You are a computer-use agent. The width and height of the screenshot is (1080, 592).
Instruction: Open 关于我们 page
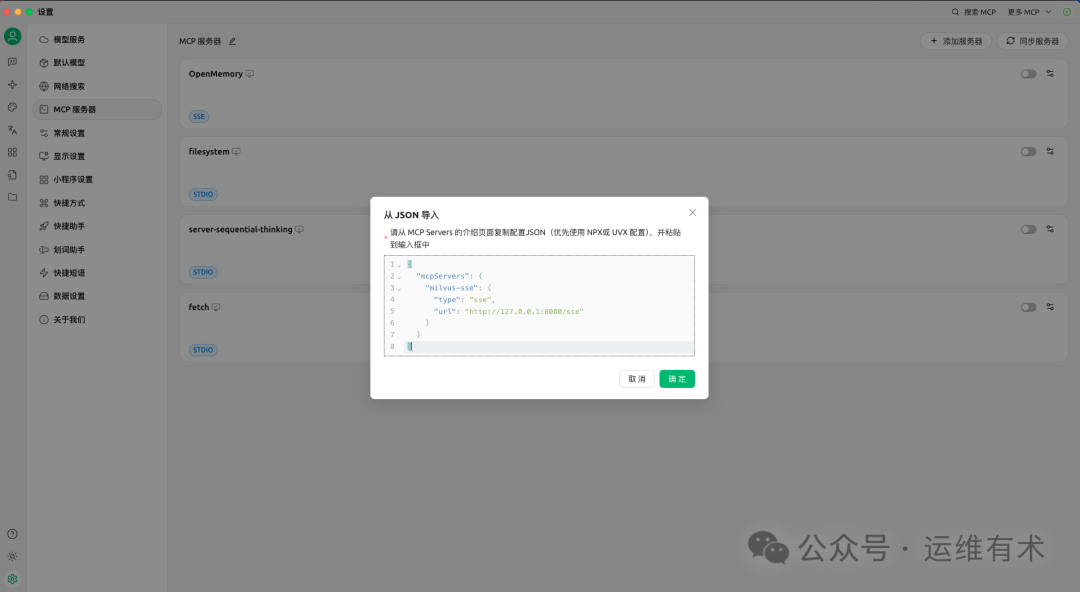pos(97,320)
